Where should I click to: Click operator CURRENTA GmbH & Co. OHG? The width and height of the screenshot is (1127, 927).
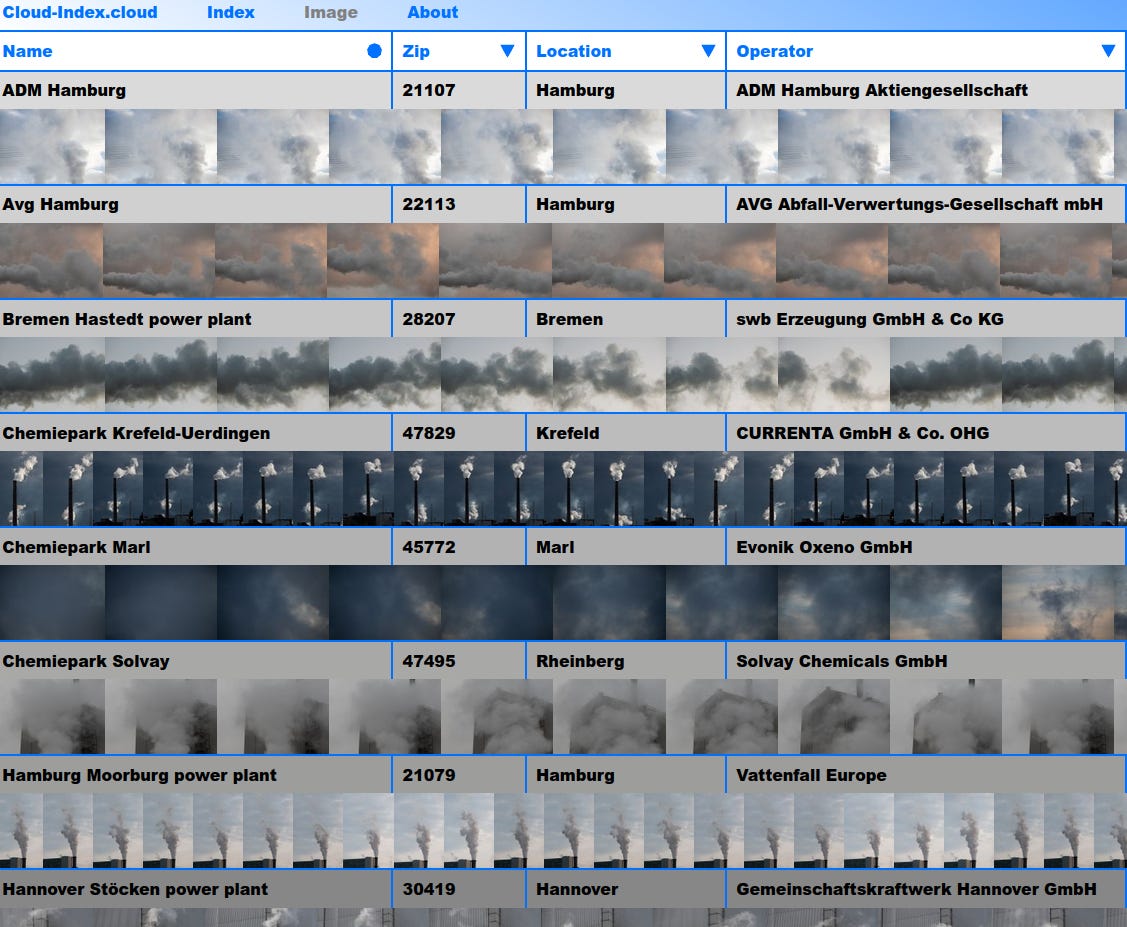pyautogui.click(x=862, y=433)
